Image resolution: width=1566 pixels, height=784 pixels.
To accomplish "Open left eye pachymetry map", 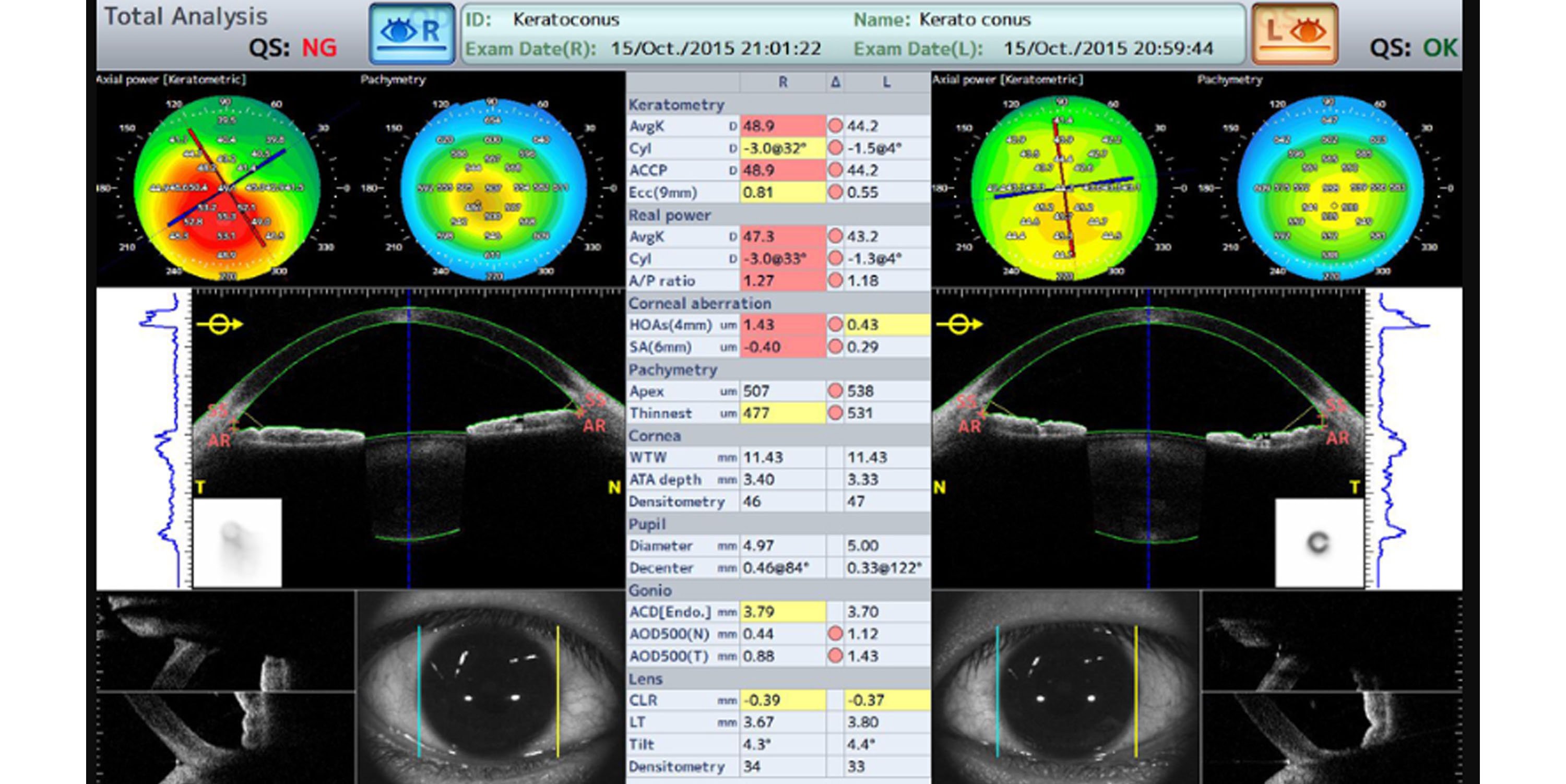I will 1330,188.
